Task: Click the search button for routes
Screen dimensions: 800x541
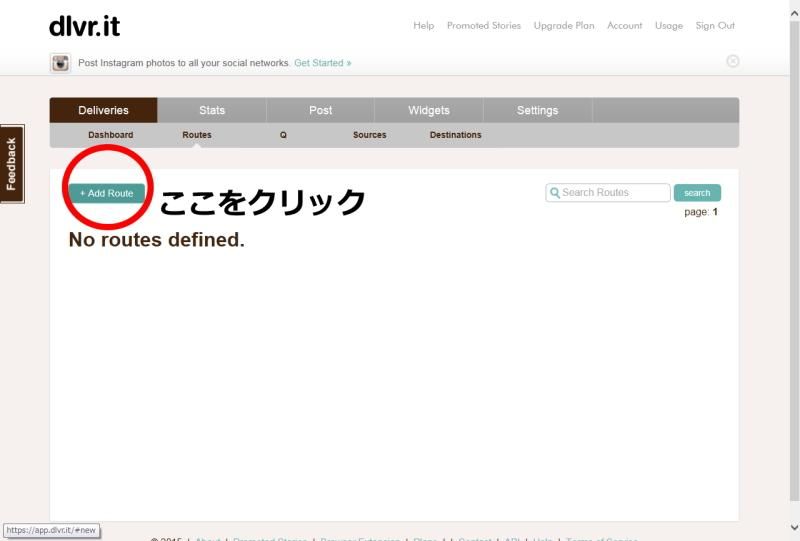Action: click(x=697, y=193)
